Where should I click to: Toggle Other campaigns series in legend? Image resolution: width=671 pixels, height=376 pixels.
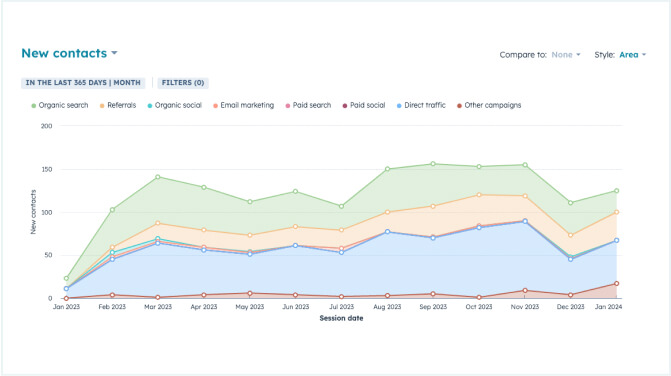(x=489, y=105)
